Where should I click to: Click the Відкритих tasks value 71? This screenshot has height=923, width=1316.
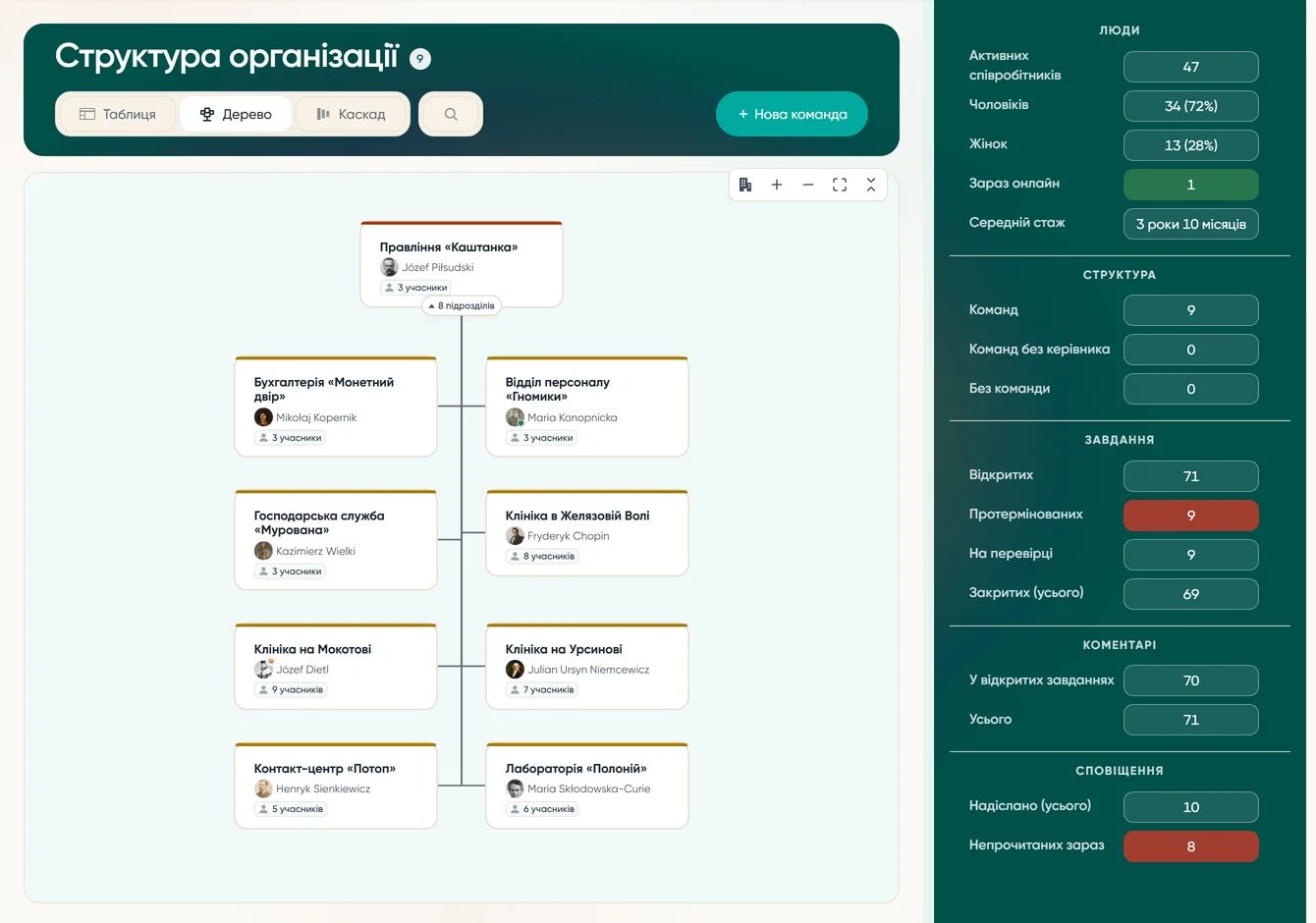pos(1191,476)
